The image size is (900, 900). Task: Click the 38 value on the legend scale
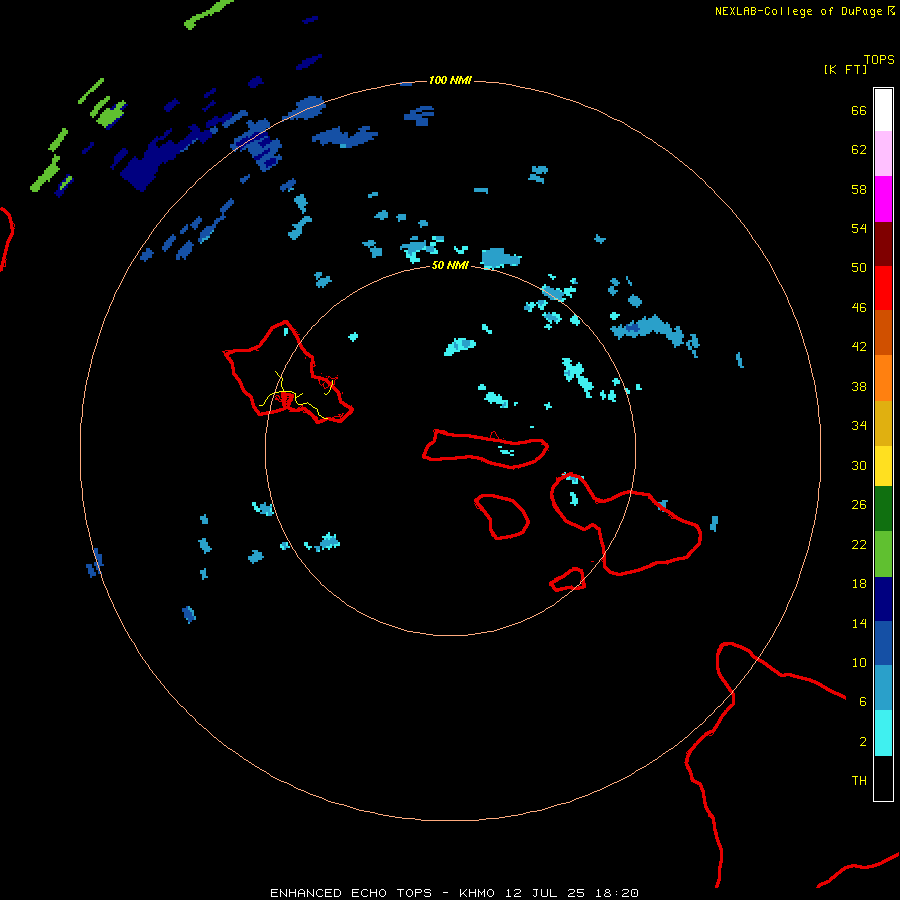(x=859, y=387)
